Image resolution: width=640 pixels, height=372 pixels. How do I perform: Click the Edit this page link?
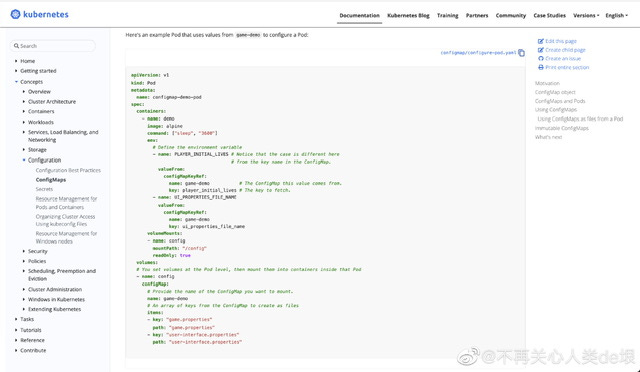561,41
